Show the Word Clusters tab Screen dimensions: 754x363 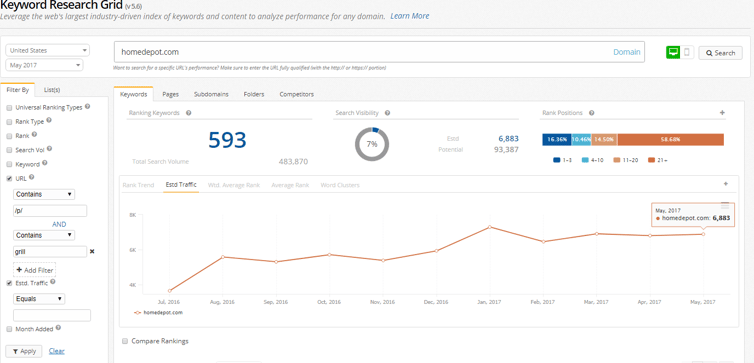340,185
